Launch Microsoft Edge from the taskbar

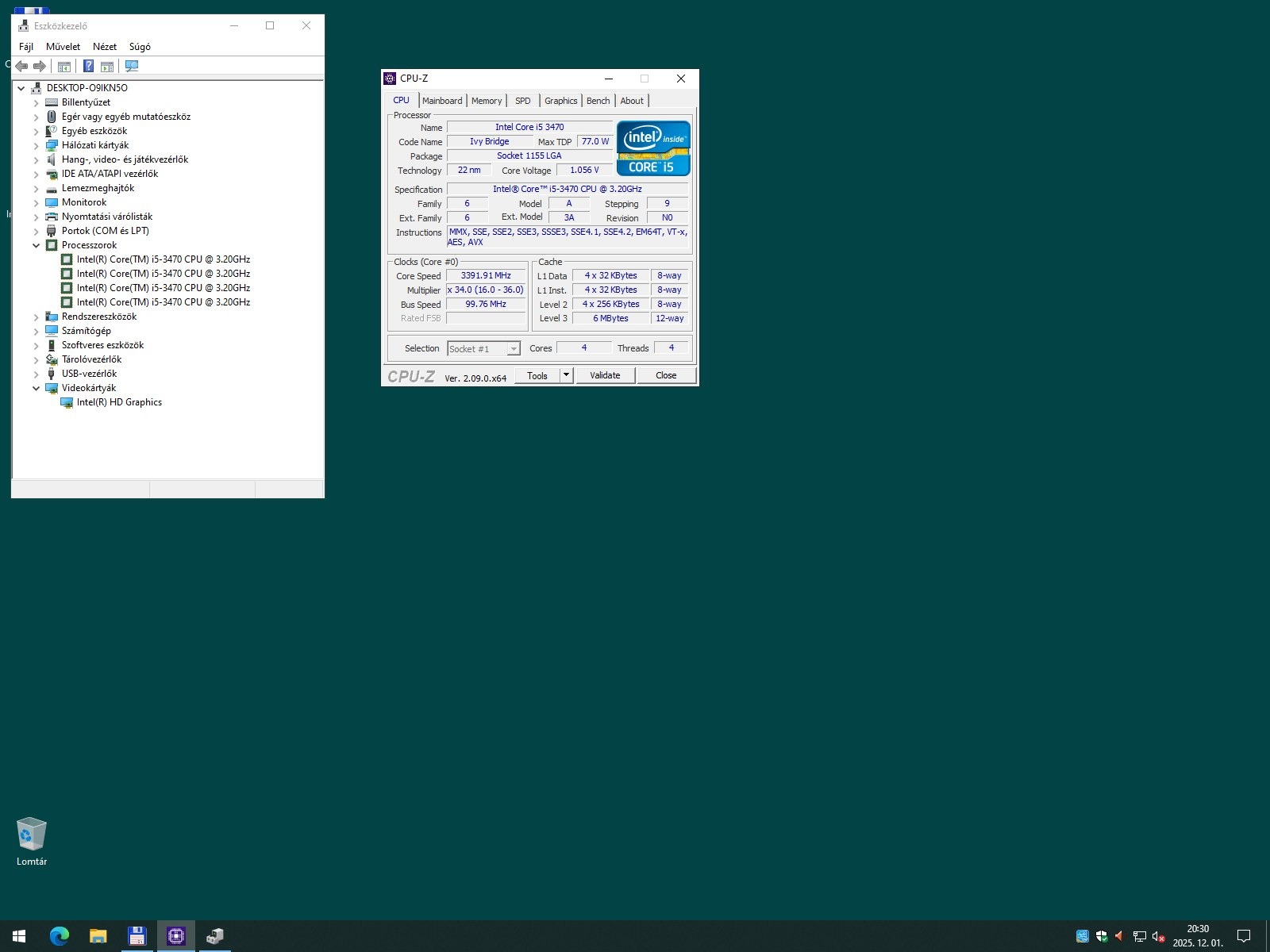pos(59,936)
